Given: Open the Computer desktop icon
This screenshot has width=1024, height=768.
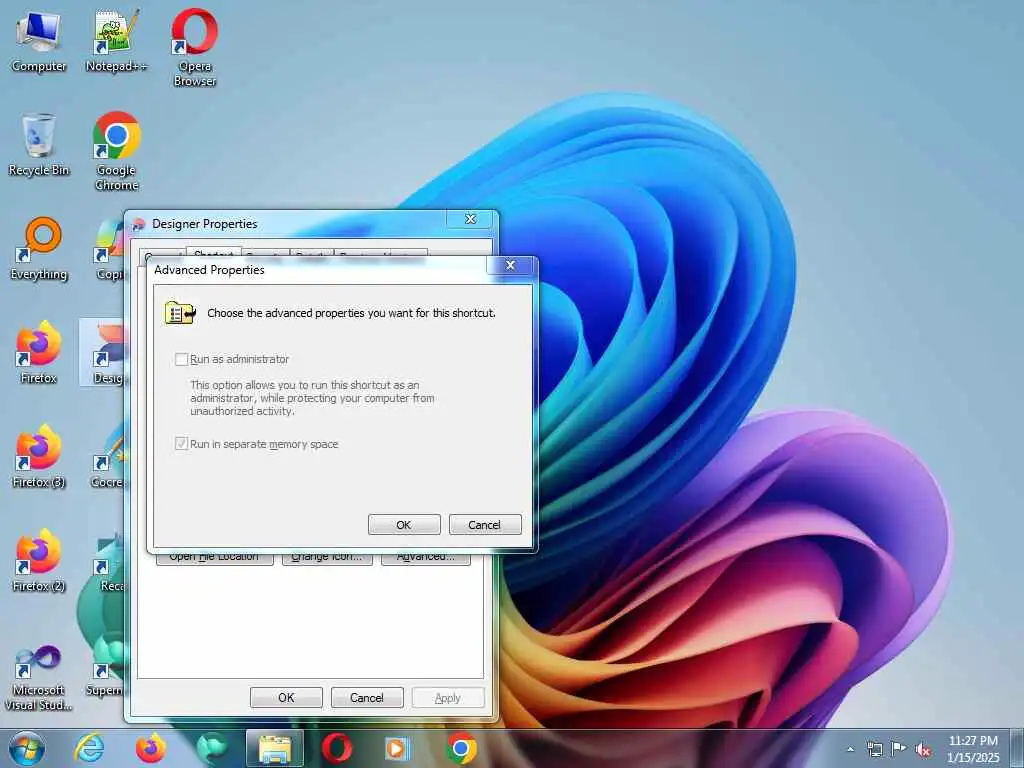Looking at the screenshot, I should point(39,40).
